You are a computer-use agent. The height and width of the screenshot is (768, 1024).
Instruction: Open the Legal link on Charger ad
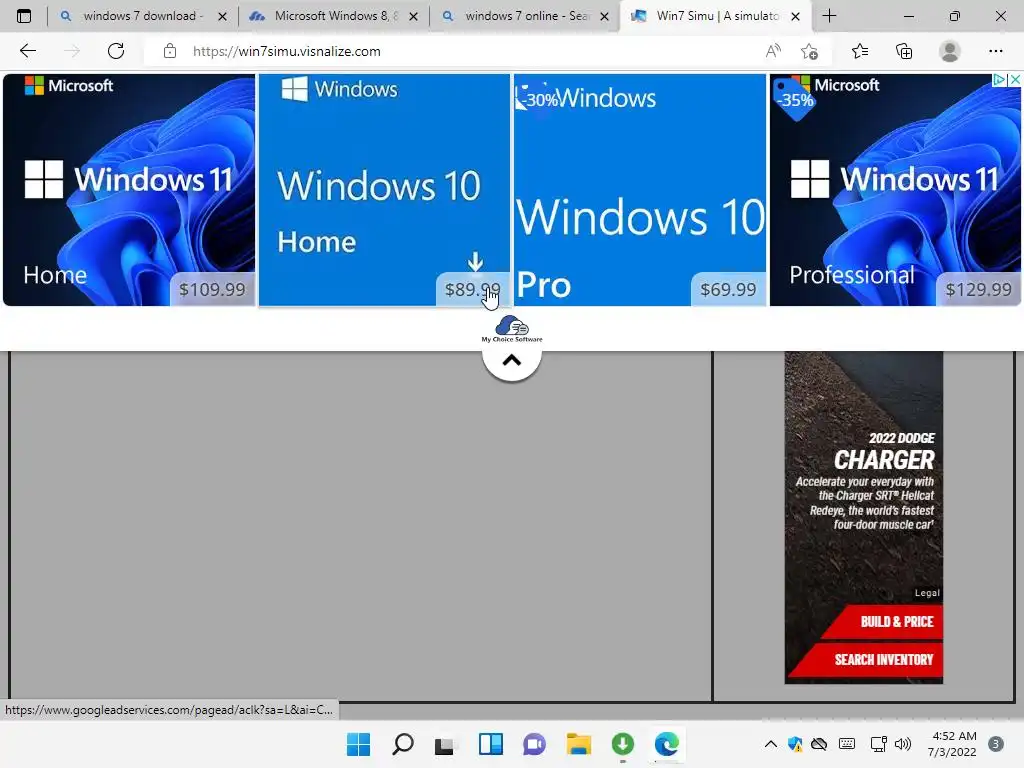tap(927, 593)
